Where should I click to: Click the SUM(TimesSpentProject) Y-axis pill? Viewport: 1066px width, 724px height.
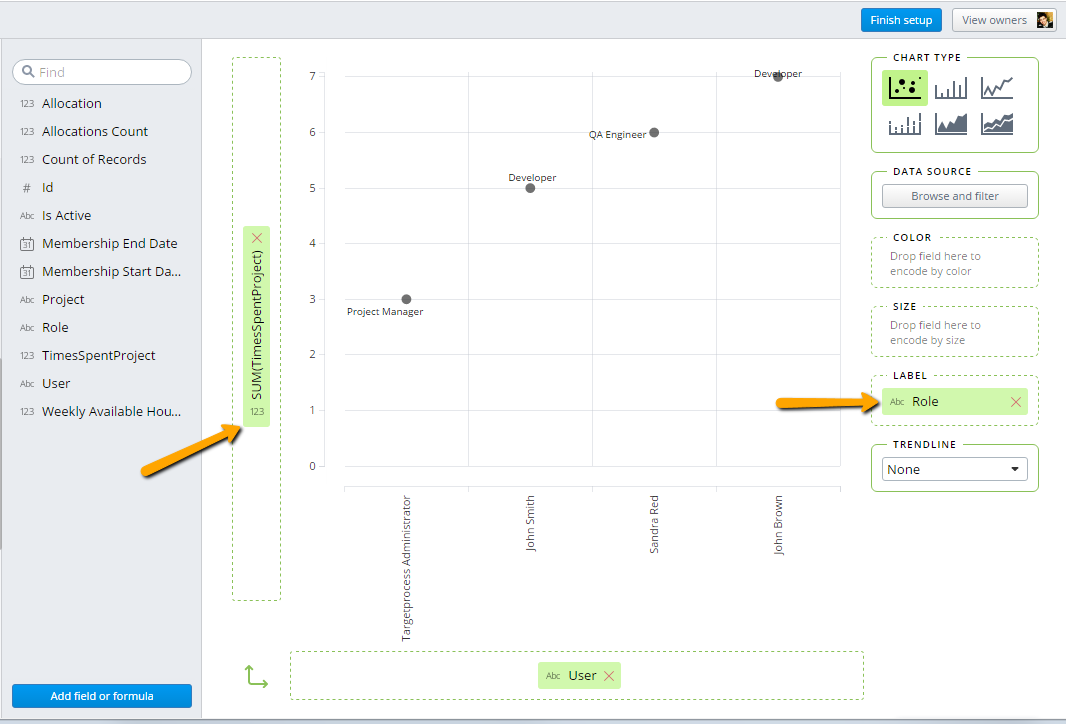[256, 326]
